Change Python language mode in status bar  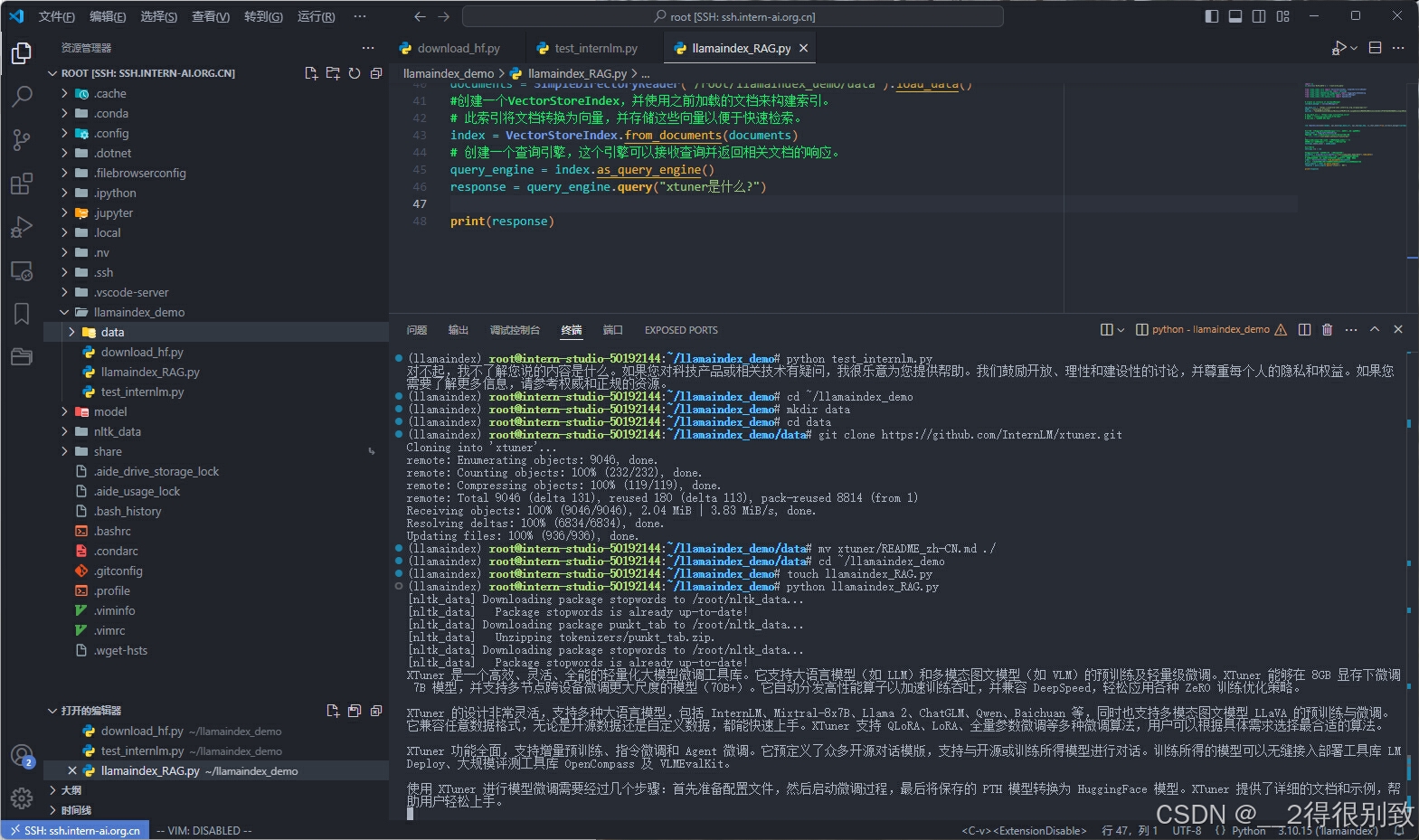[1248, 831]
